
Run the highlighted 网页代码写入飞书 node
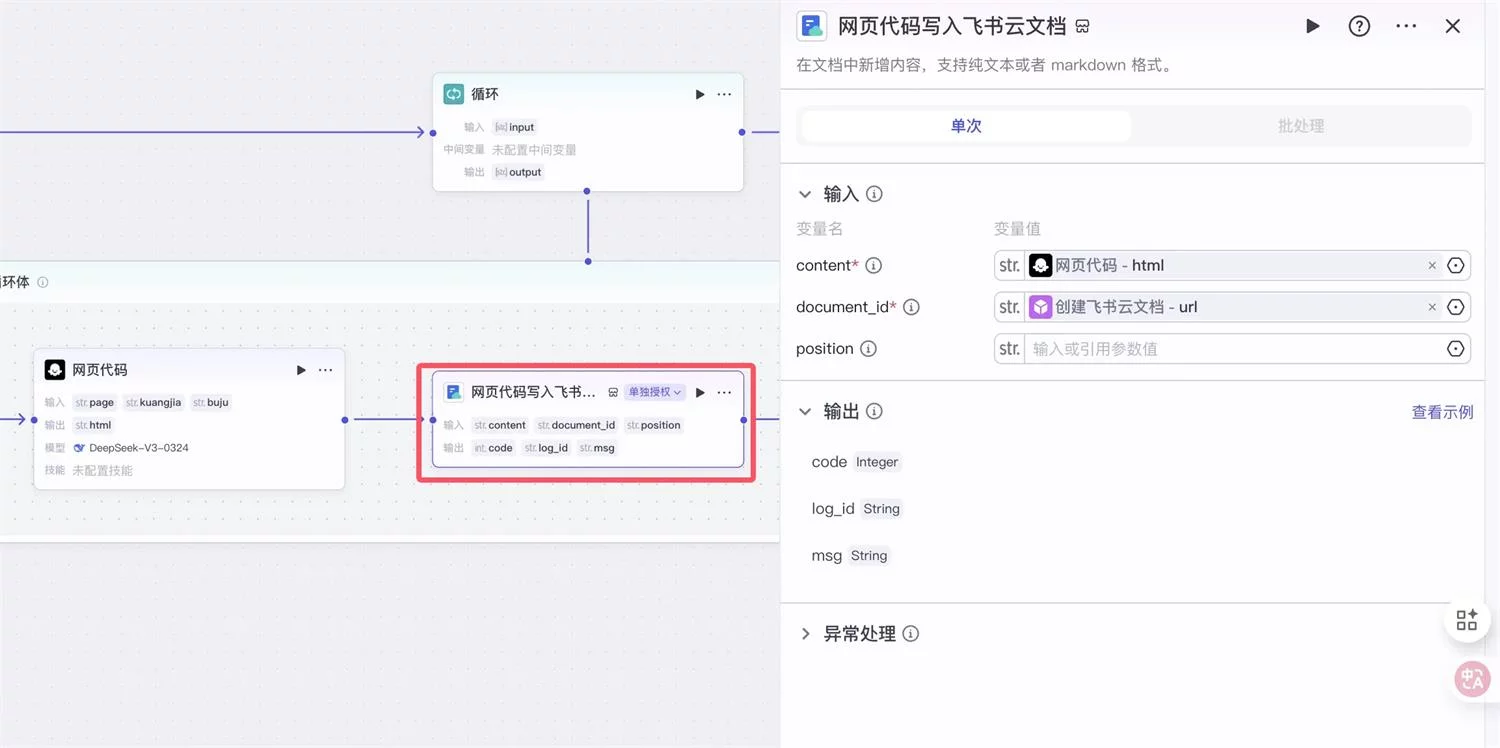pyautogui.click(x=699, y=391)
